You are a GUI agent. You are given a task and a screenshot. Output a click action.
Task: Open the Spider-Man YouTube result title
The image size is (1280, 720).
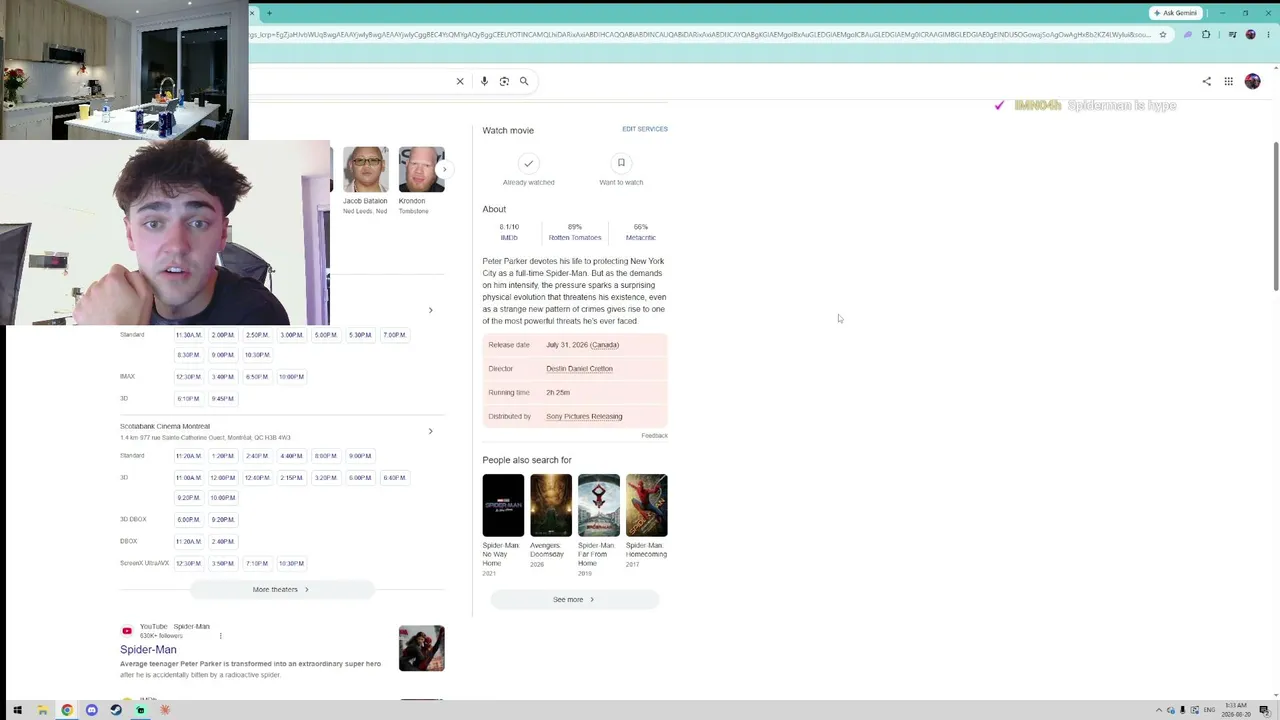pos(148,650)
